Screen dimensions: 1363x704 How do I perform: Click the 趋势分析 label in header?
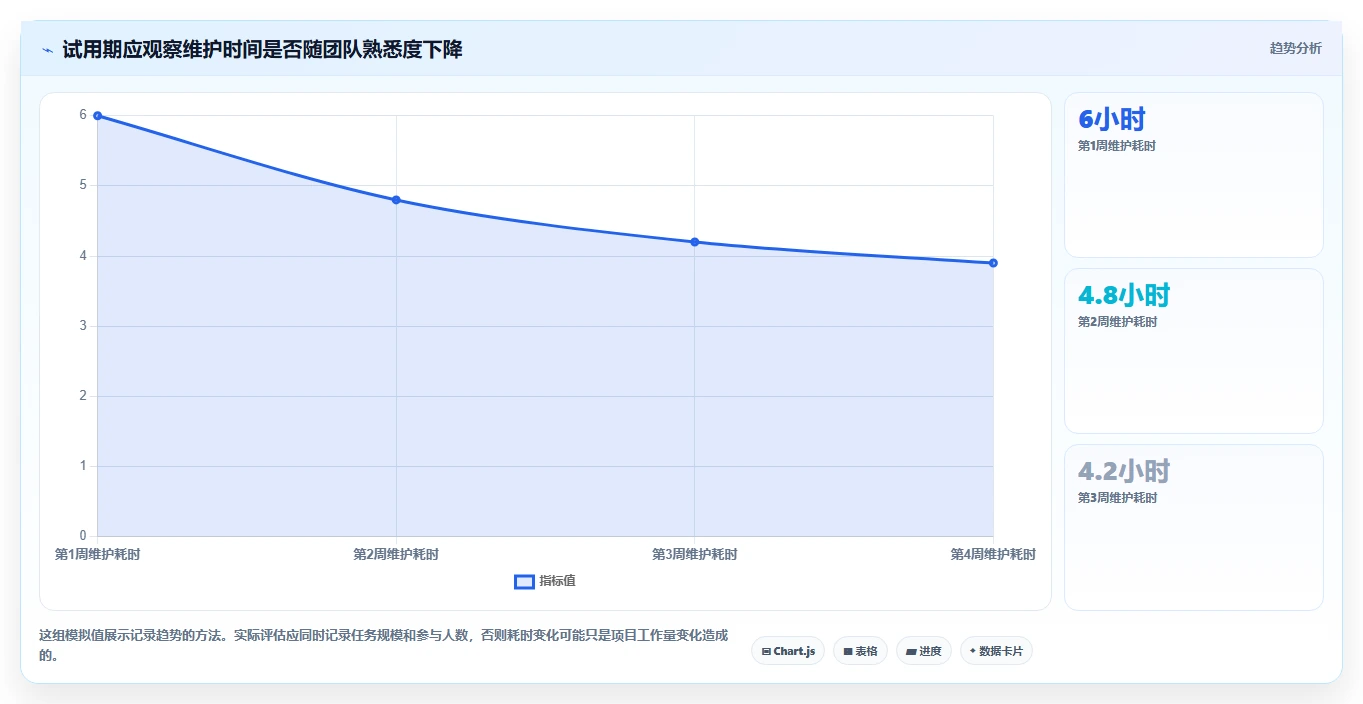(1295, 48)
